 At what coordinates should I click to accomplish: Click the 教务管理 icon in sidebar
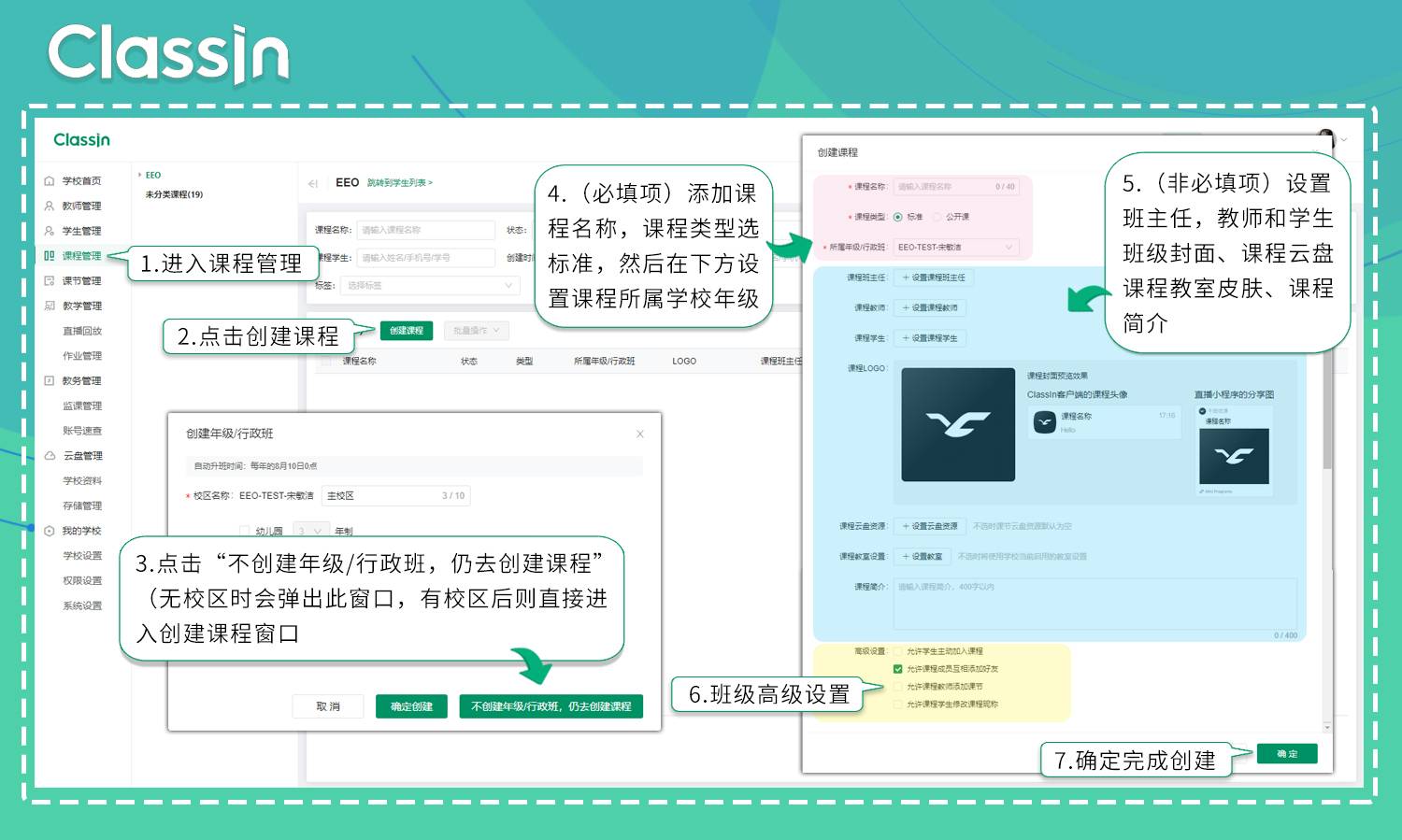pyautogui.click(x=50, y=380)
